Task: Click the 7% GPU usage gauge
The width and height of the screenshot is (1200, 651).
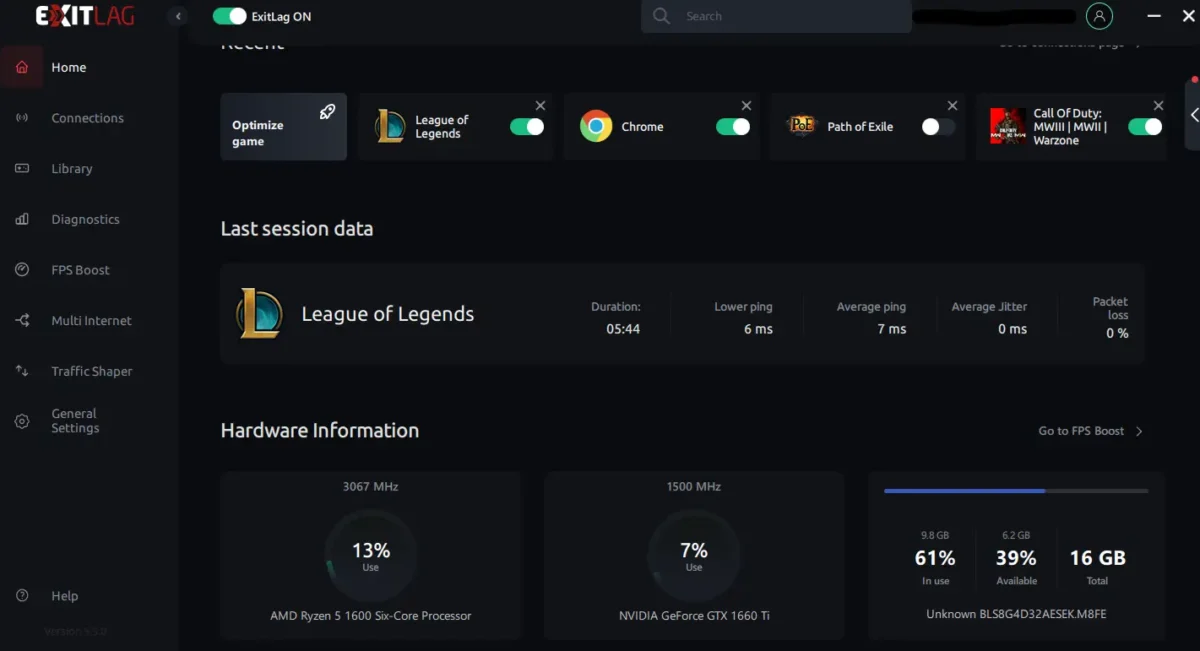Action: click(694, 556)
